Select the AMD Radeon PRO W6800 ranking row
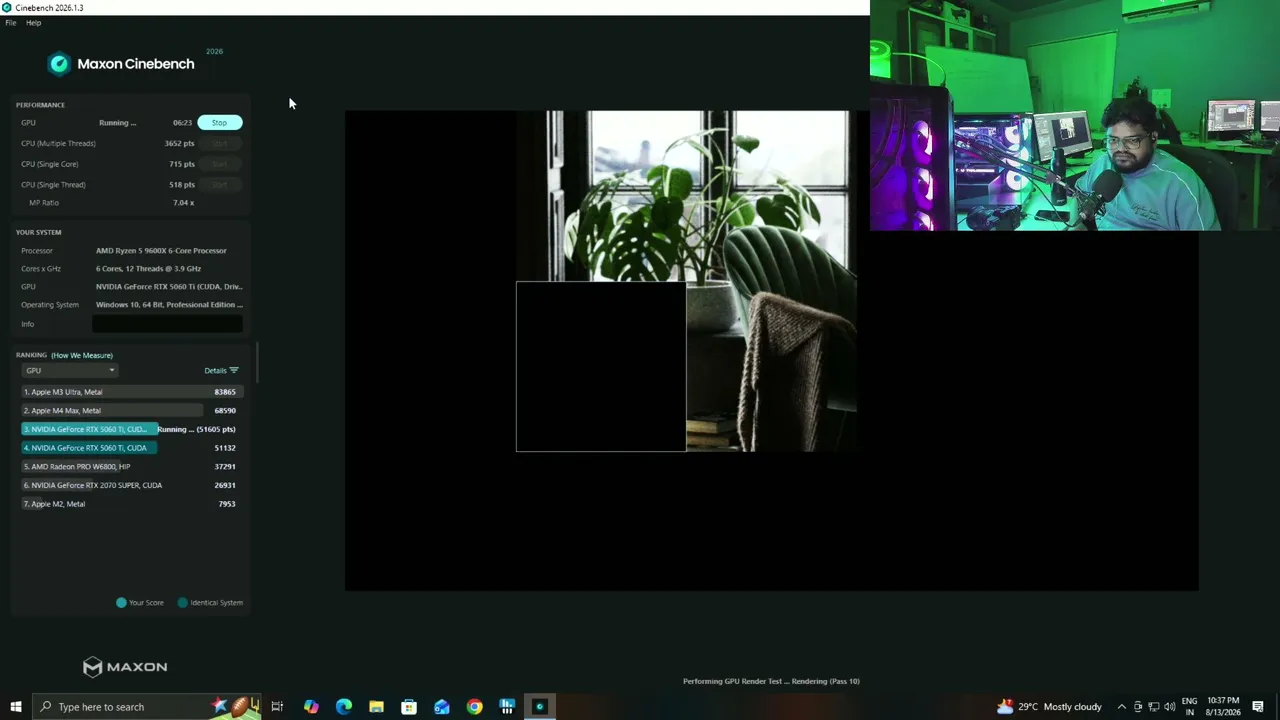The height and width of the screenshot is (720, 1280). point(130,467)
